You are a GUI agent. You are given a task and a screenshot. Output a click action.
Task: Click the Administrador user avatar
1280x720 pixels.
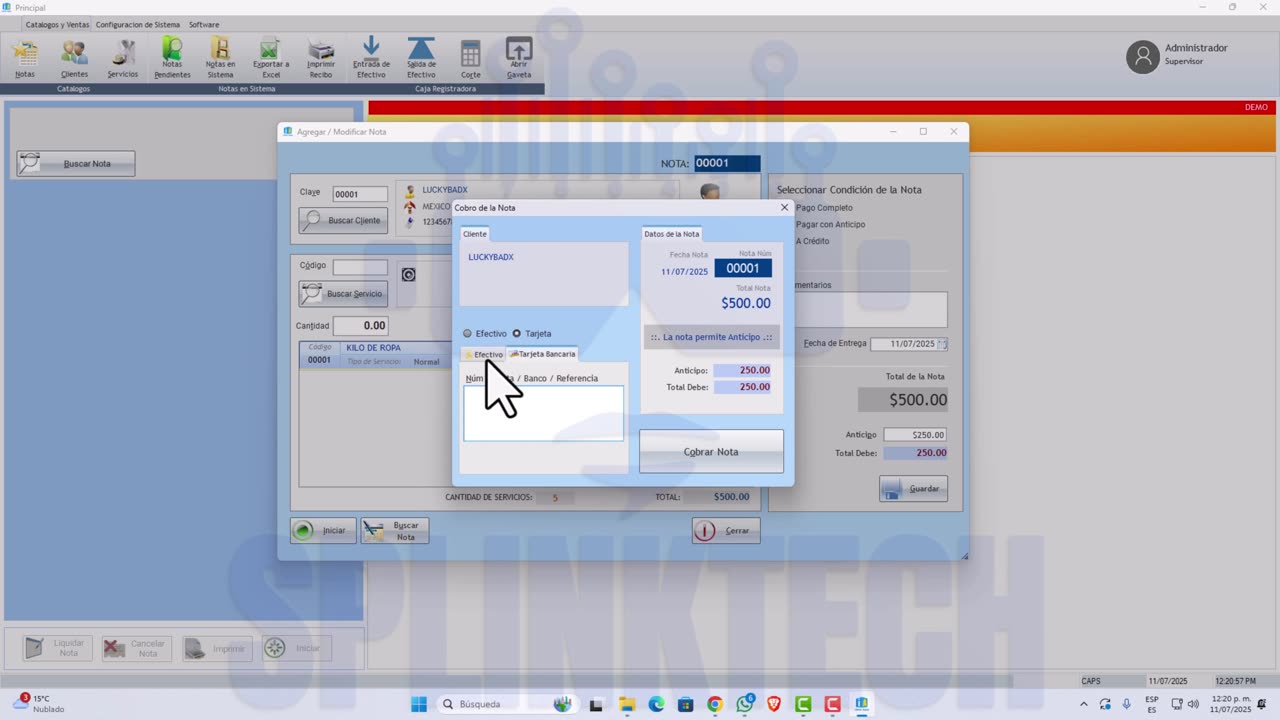(x=1143, y=57)
